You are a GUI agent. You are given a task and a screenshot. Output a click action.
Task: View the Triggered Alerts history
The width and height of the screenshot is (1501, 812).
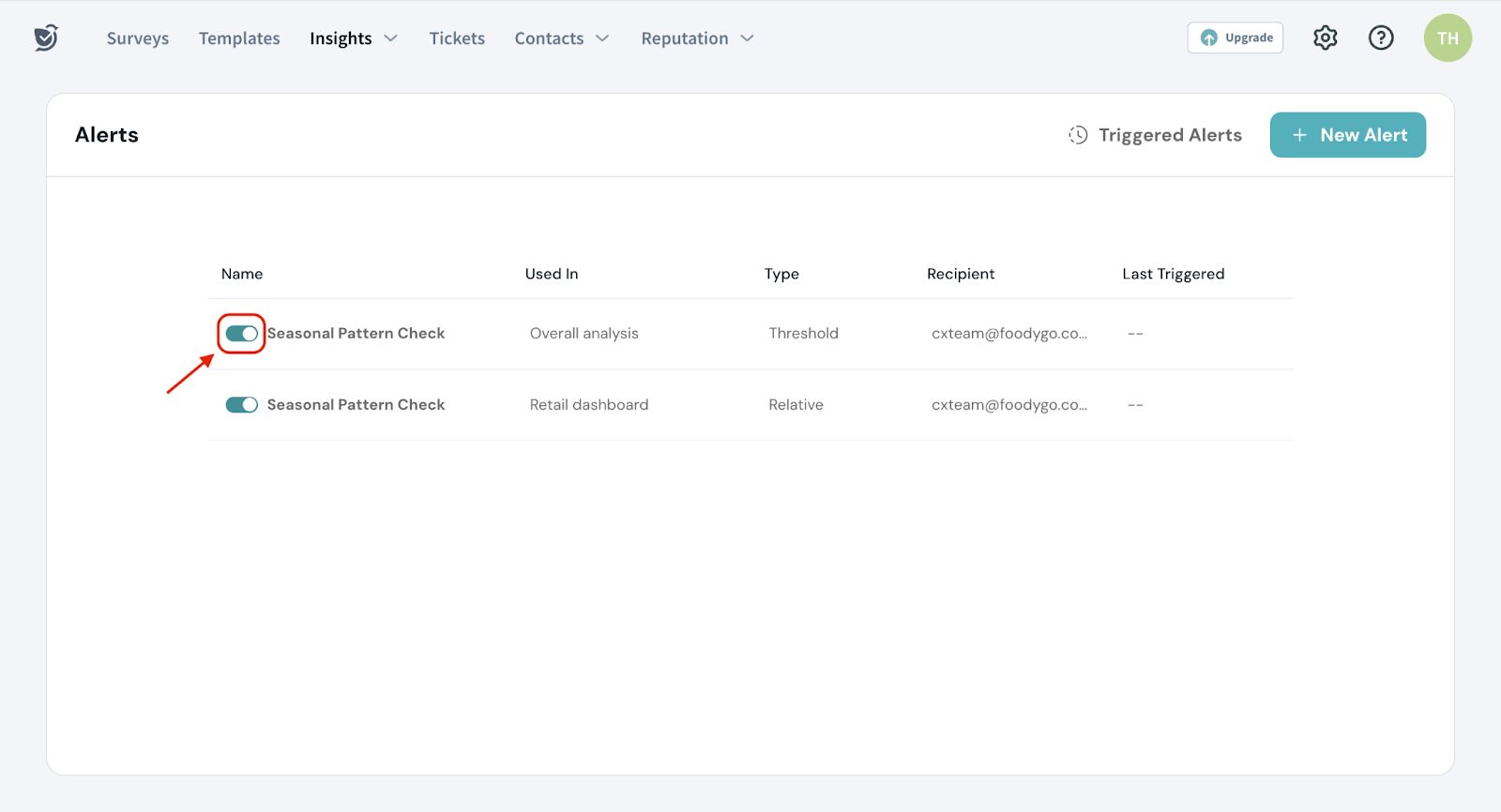click(x=1169, y=135)
